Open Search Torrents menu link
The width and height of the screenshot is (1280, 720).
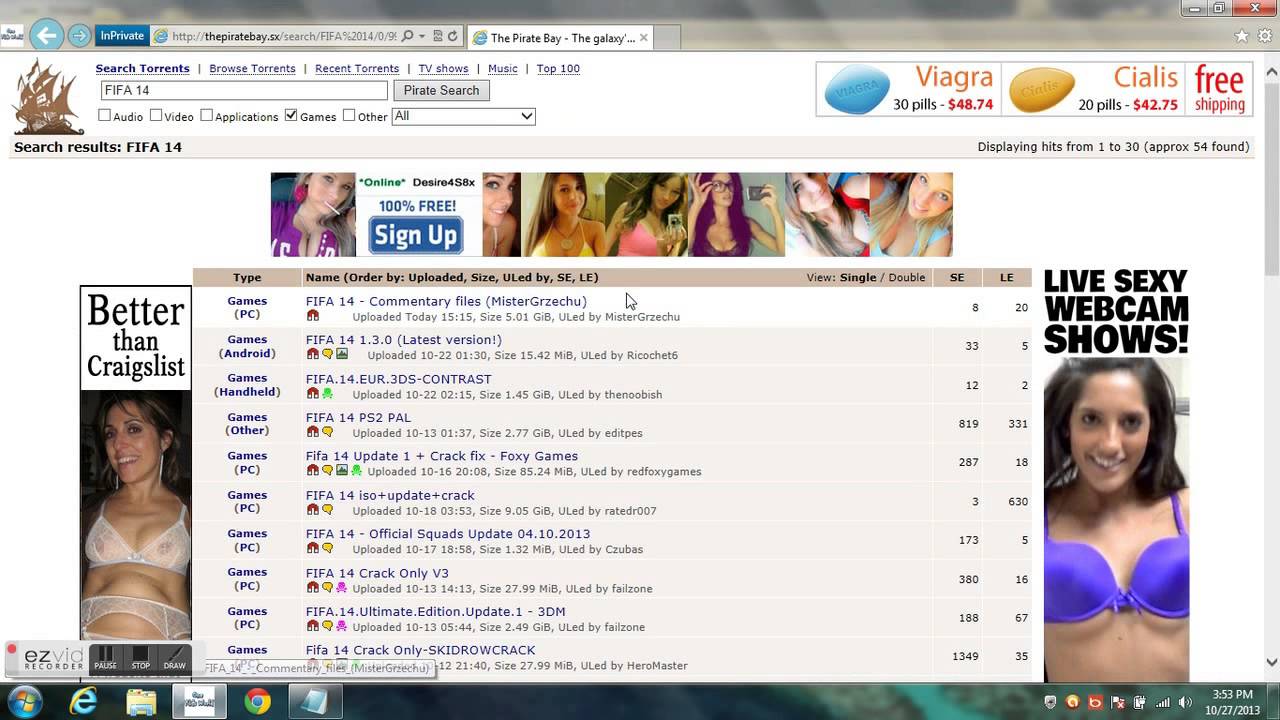142,69
